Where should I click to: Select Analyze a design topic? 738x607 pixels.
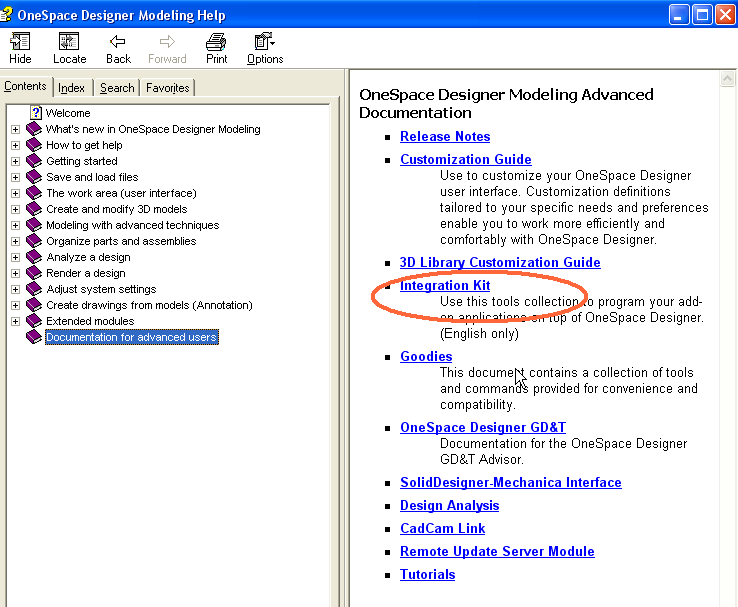click(88, 257)
